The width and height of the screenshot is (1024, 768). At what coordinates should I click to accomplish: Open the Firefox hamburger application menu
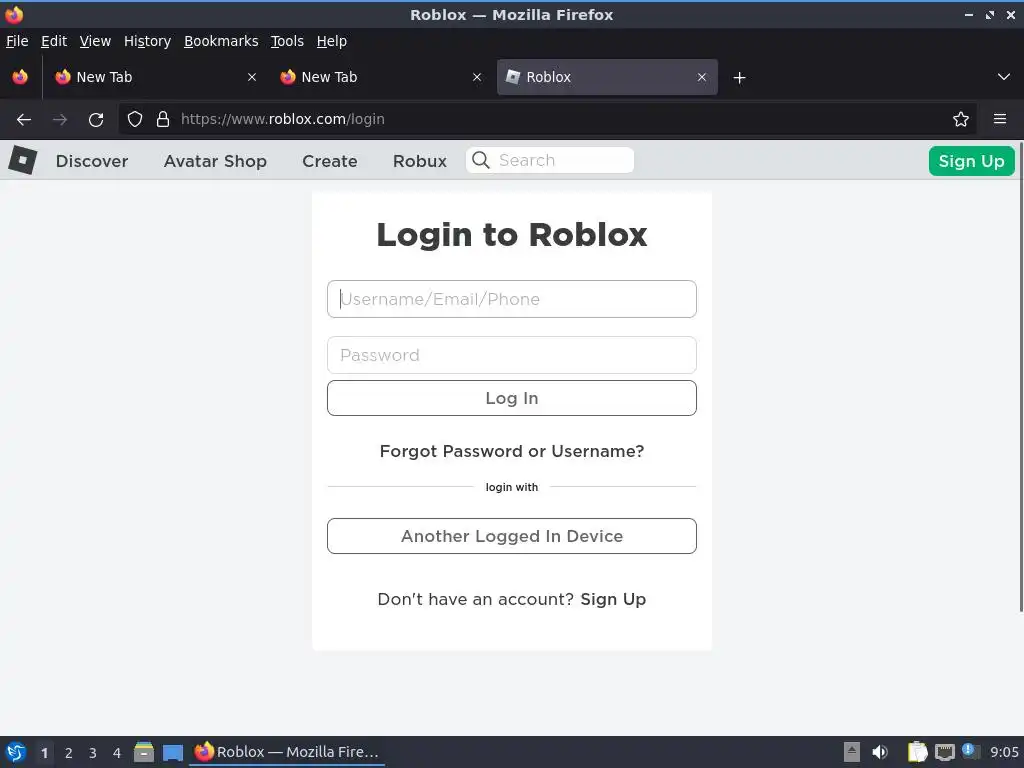point(999,119)
